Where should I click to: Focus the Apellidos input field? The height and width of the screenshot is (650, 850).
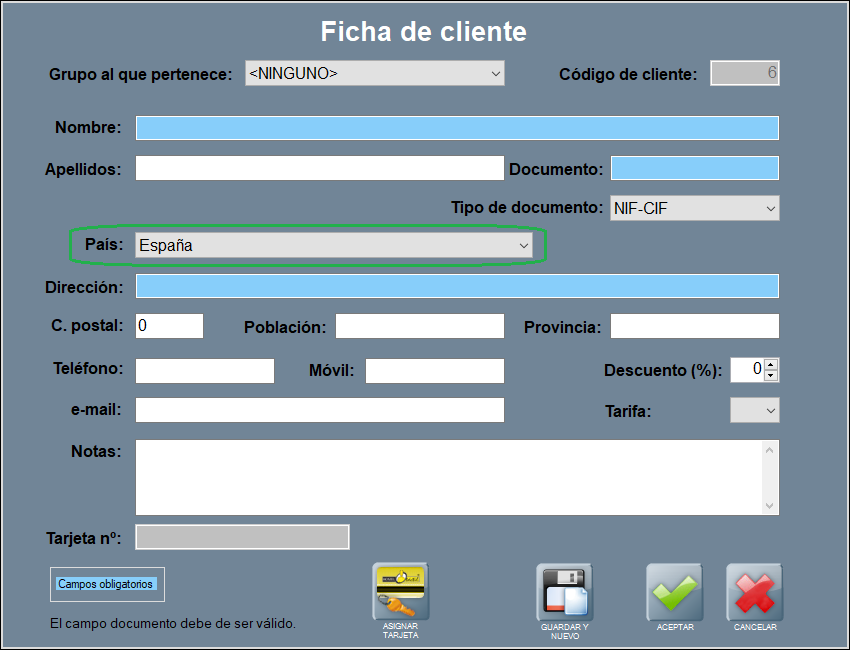tap(319, 168)
